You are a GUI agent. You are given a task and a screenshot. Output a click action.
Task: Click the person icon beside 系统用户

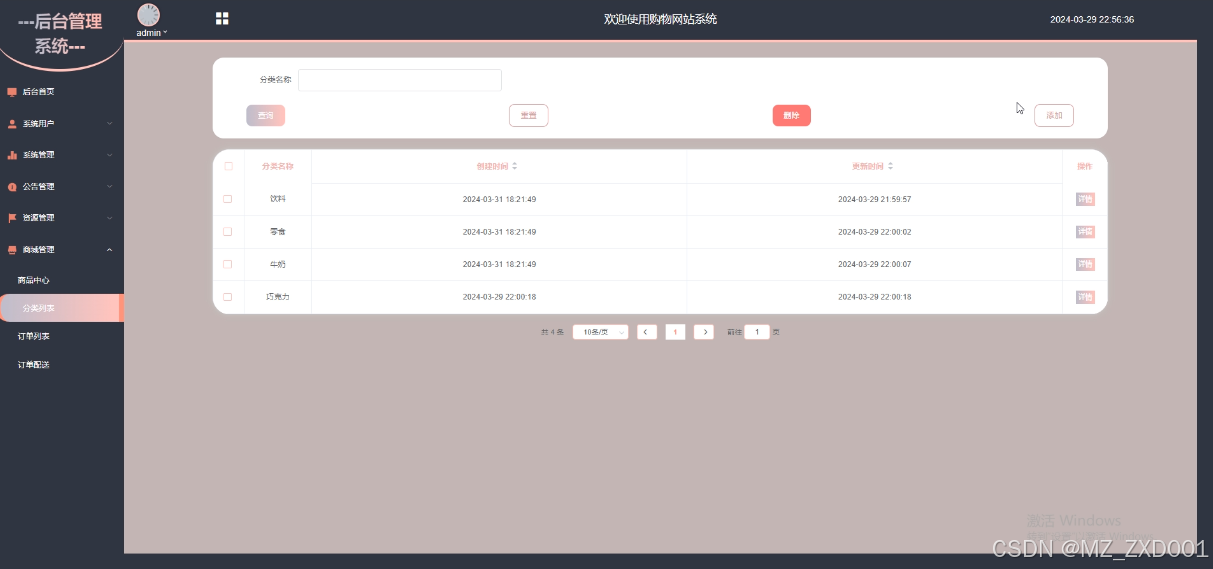coord(12,124)
